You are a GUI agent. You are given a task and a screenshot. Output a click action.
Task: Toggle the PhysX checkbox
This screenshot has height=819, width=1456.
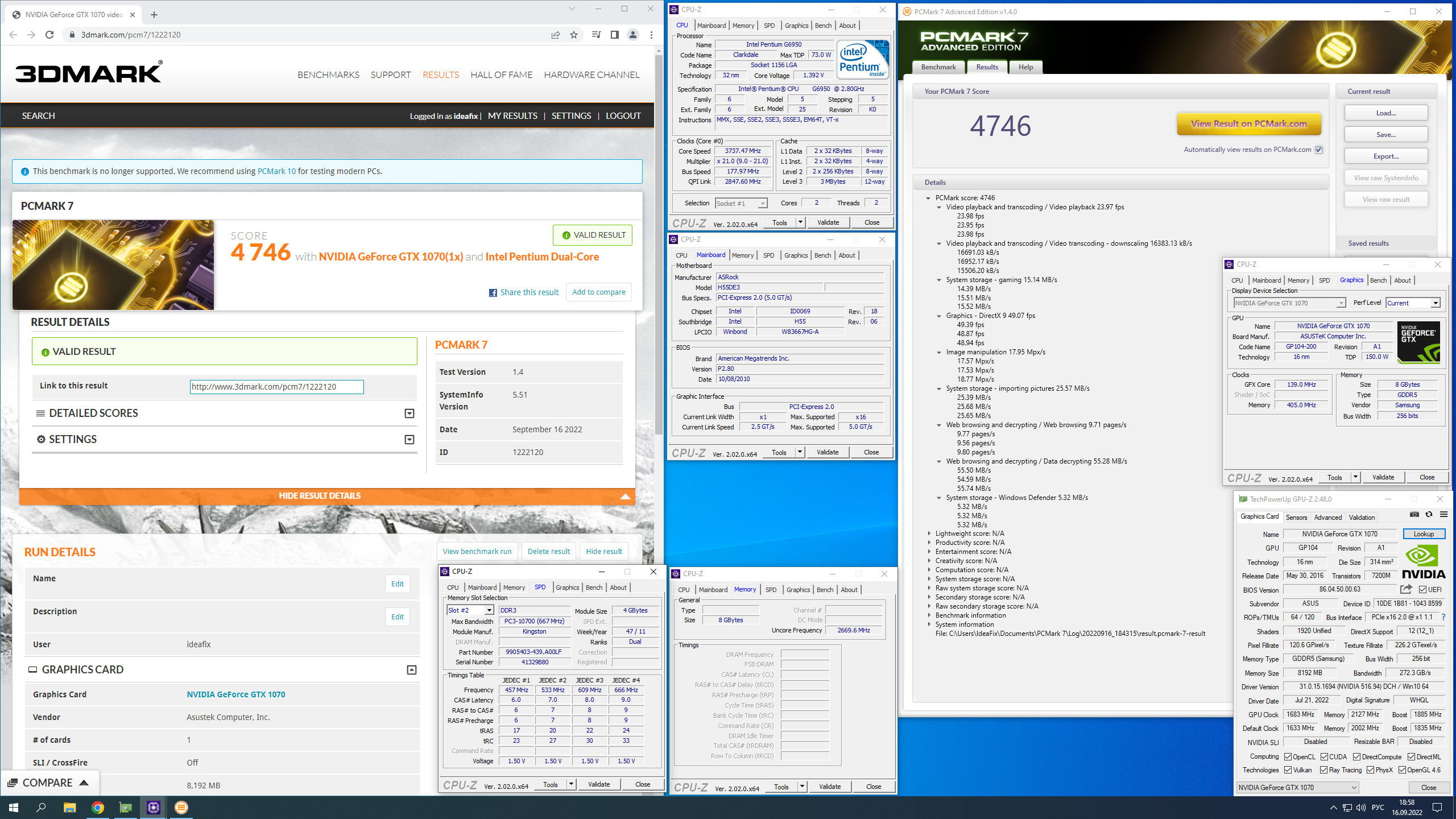[1371, 770]
